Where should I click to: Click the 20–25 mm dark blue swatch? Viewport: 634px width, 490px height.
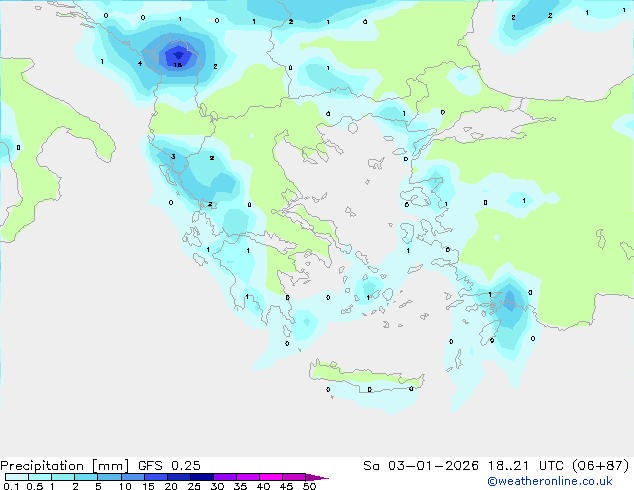178,477
